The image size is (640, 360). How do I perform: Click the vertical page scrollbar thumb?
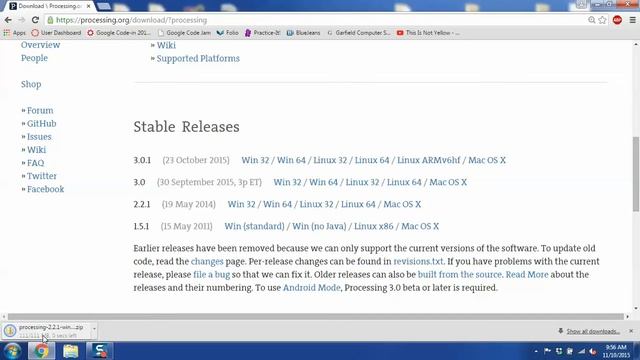[636, 174]
